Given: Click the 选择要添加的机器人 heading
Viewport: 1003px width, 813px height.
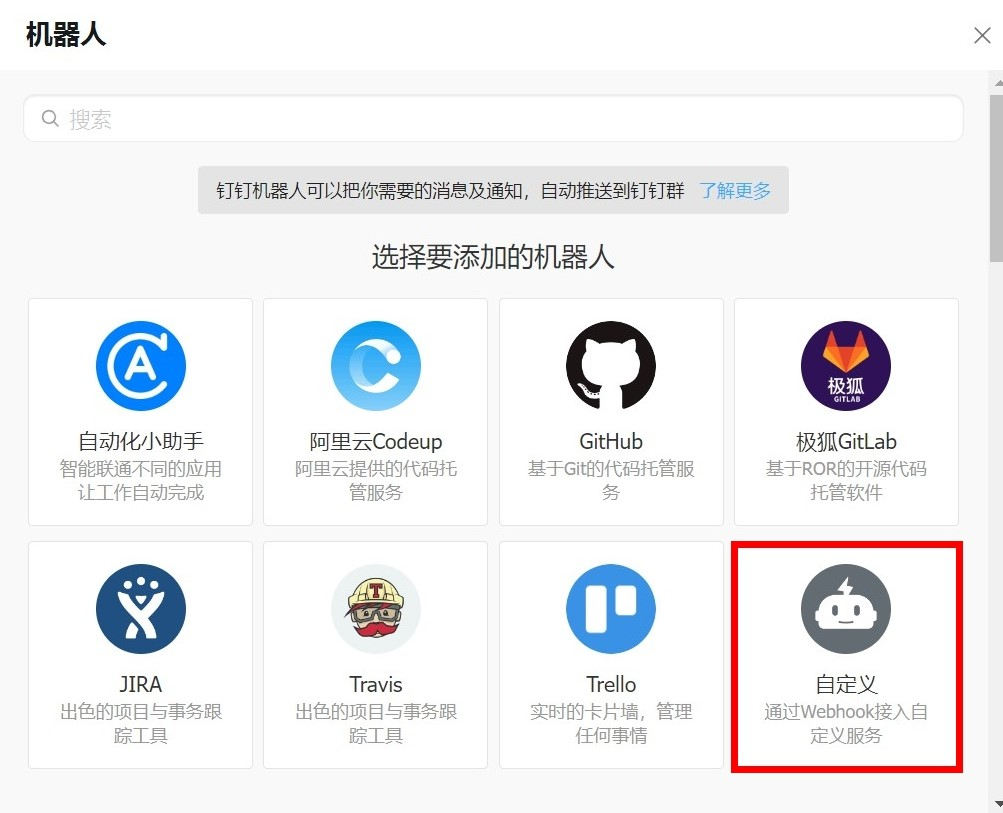Looking at the screenshot, I should point(493,257).
